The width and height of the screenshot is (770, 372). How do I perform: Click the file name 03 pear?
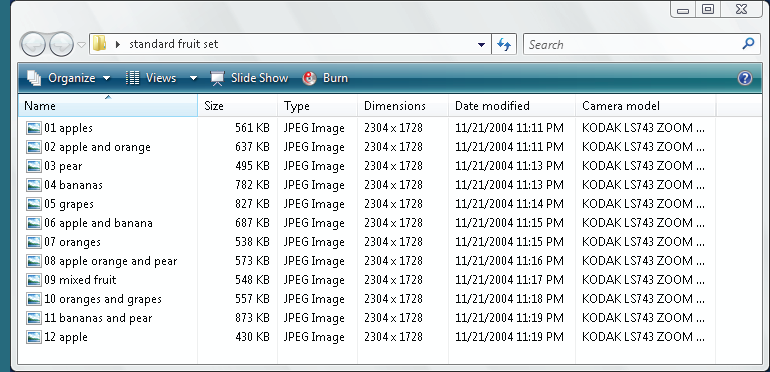pos(63,166)
